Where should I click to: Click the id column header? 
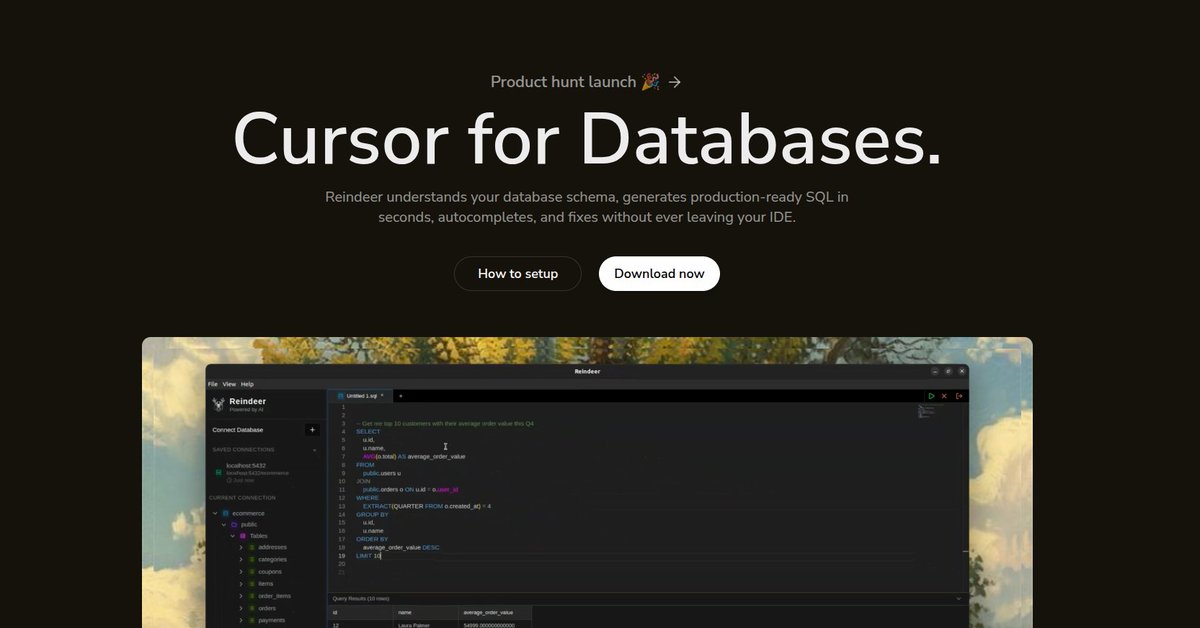pyautogui.click(x=362, y=612)
